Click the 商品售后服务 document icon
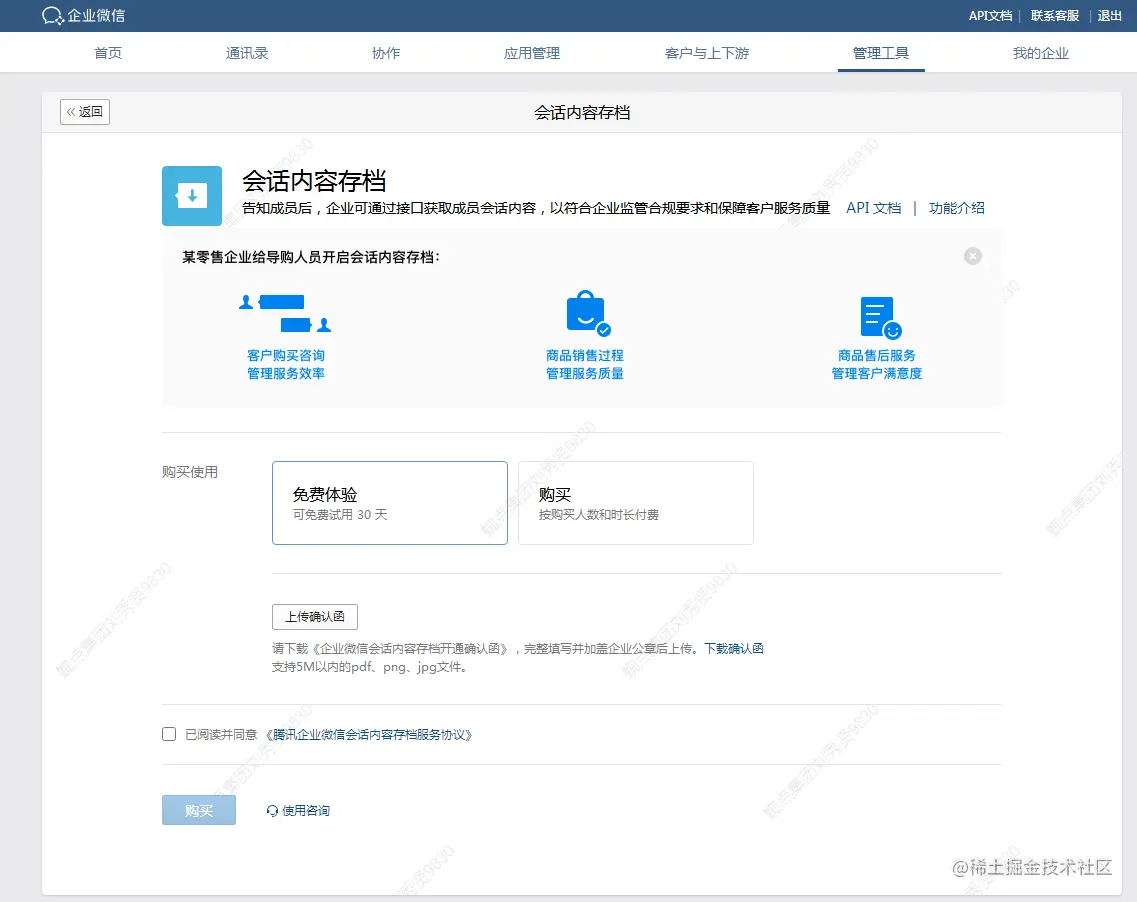The height and width of the screenshot is (902, 1137). [x=880, y=317]
